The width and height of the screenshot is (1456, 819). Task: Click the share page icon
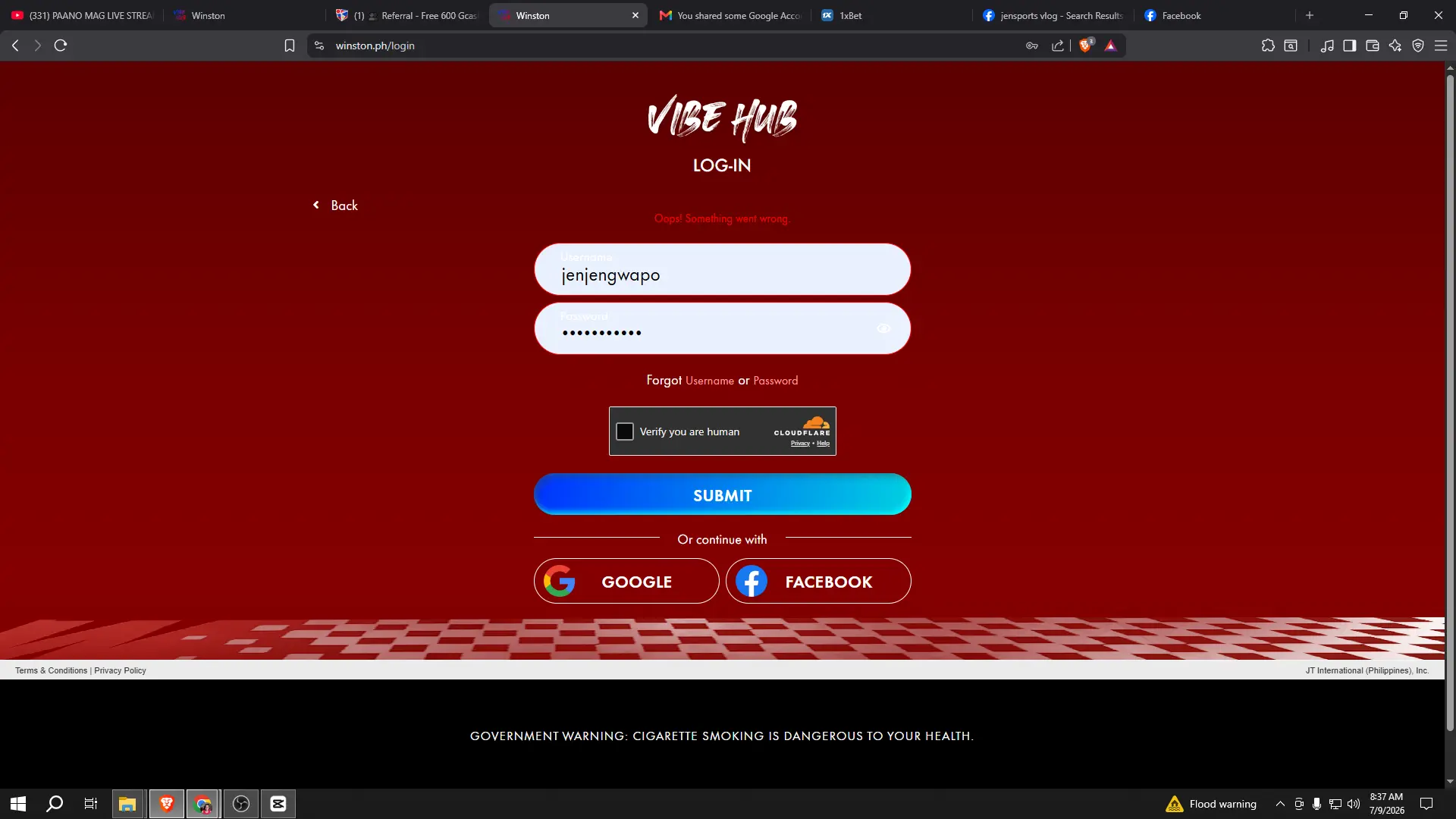point(1058,45)
